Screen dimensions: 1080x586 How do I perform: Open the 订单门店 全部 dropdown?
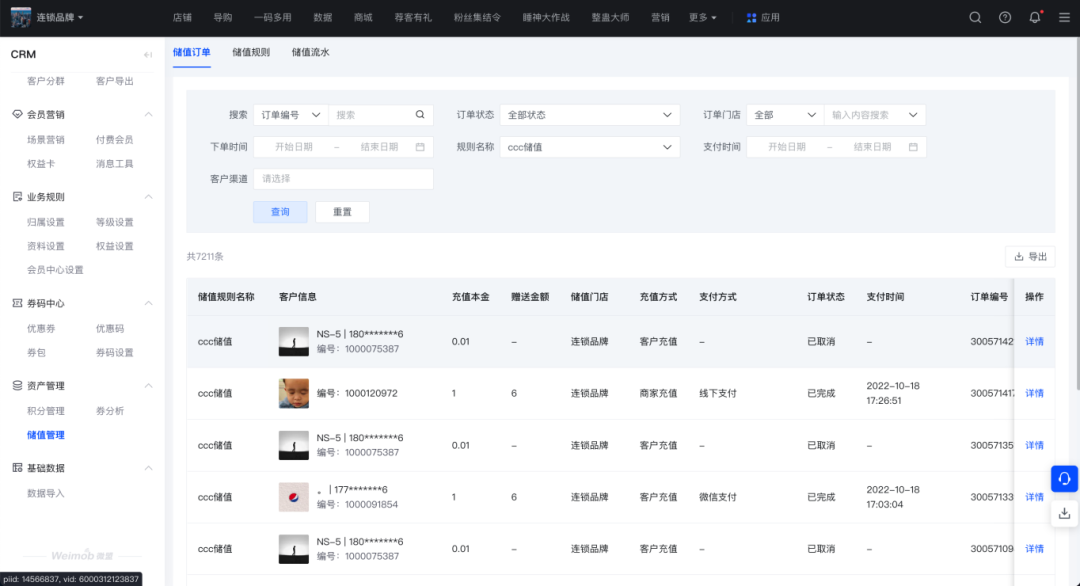pos(785,114)
